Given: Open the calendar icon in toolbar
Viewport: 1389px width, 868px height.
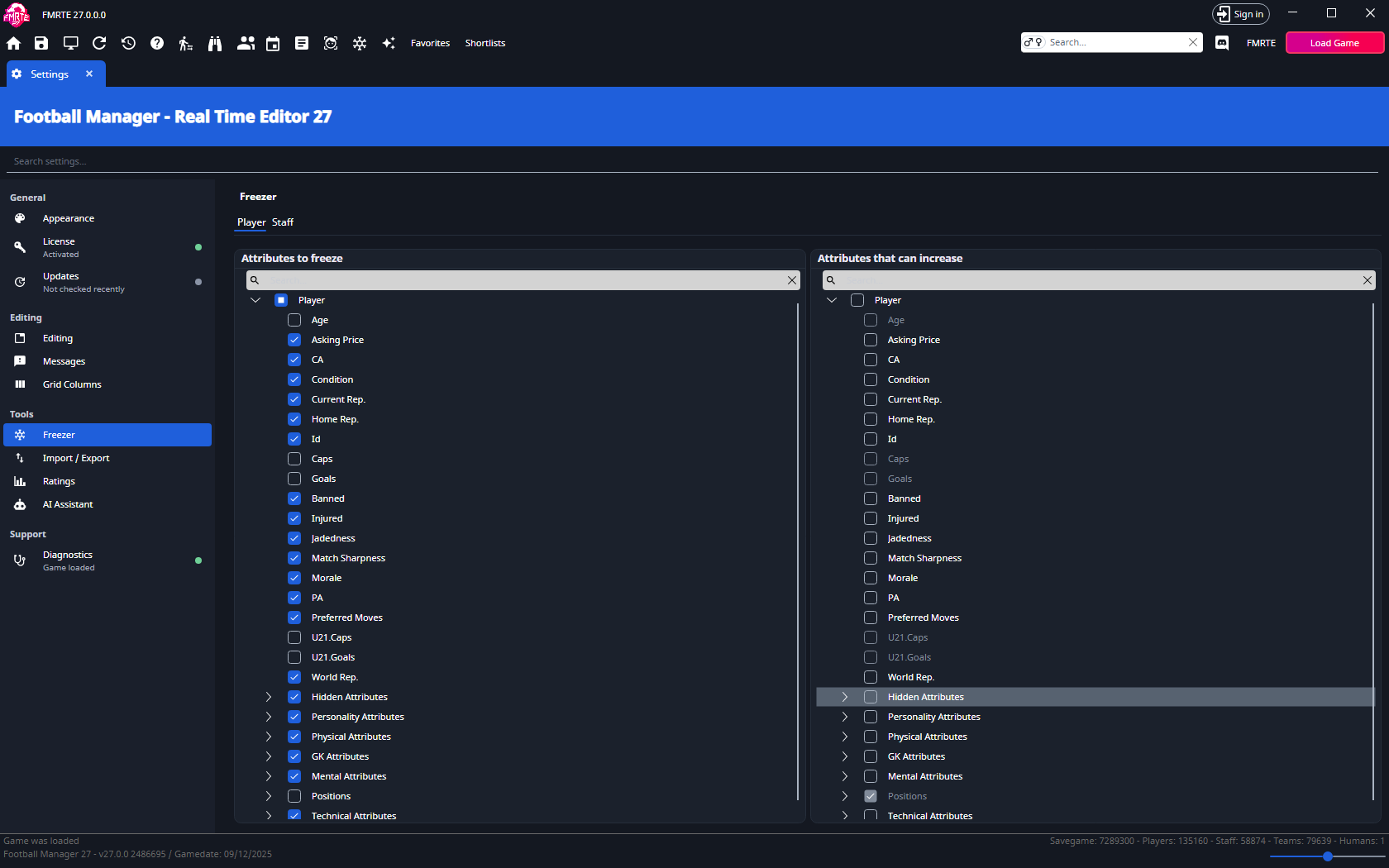Looking at the screenshot, I should click(273, 43).
